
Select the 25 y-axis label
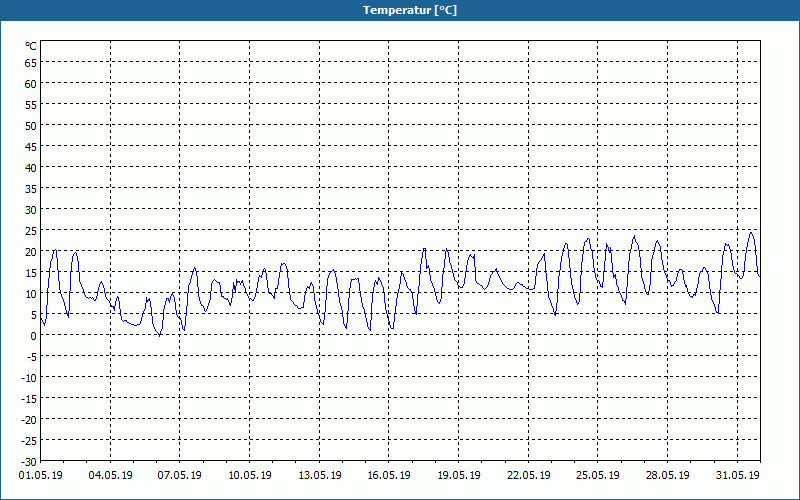(x=31, y=231)
